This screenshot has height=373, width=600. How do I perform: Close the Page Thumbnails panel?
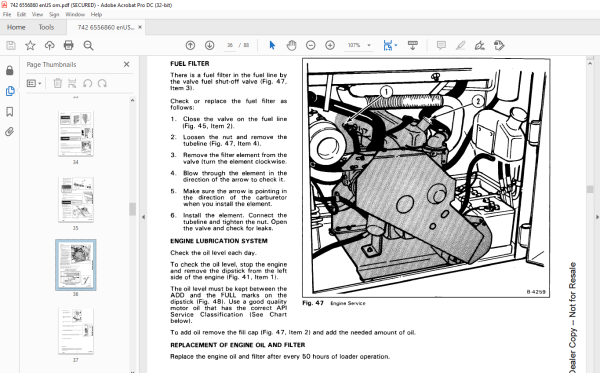click(127, 64)
